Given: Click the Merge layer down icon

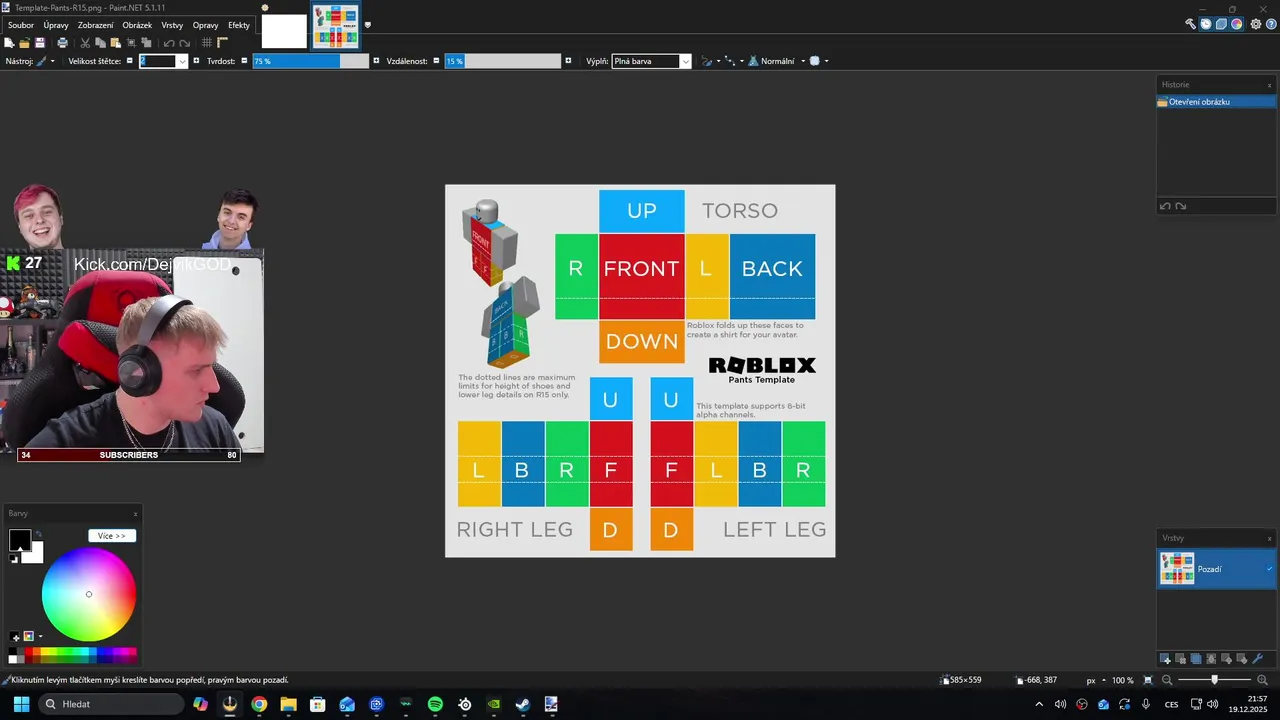Looking at the screenshot, I should [x=1211, y=658].
